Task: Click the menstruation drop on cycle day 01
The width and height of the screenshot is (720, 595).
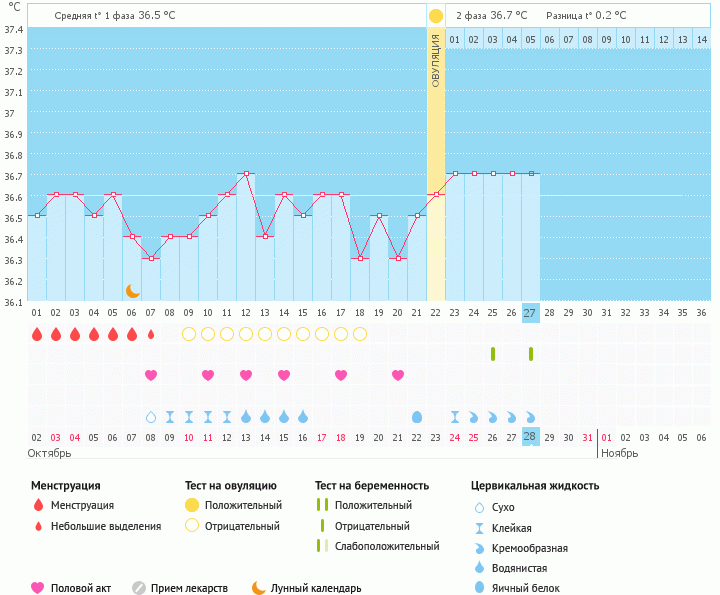Action: 37,334
